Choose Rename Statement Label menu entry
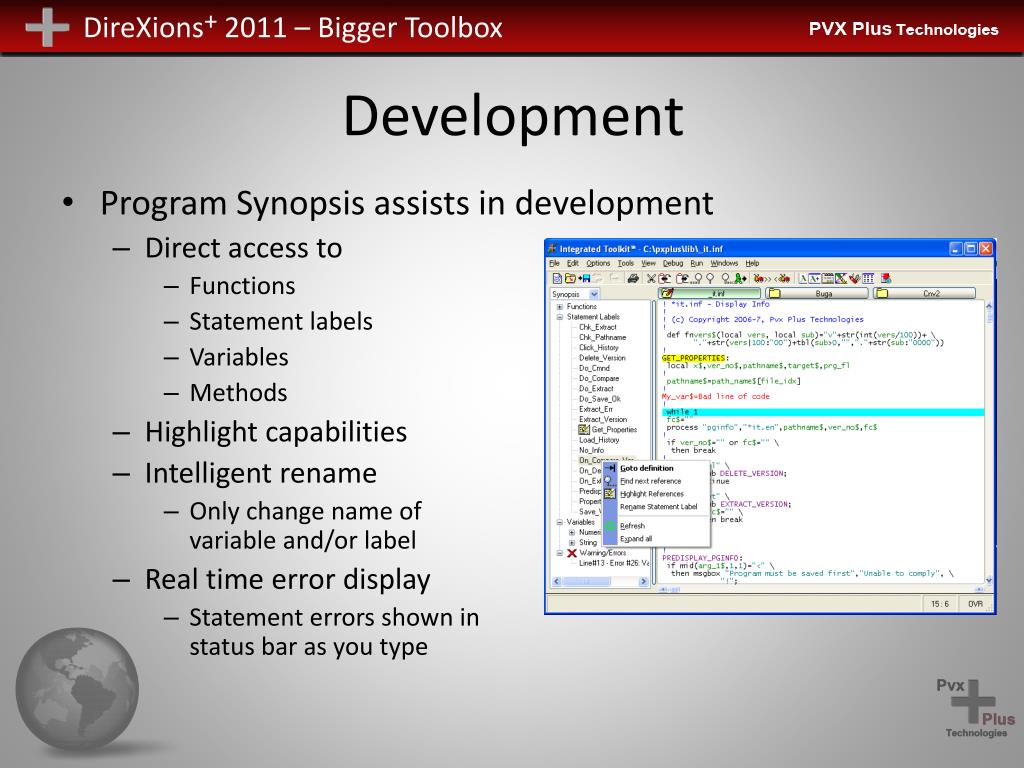The height and width of the screenshot is (768, 1024). pos(658,507)
